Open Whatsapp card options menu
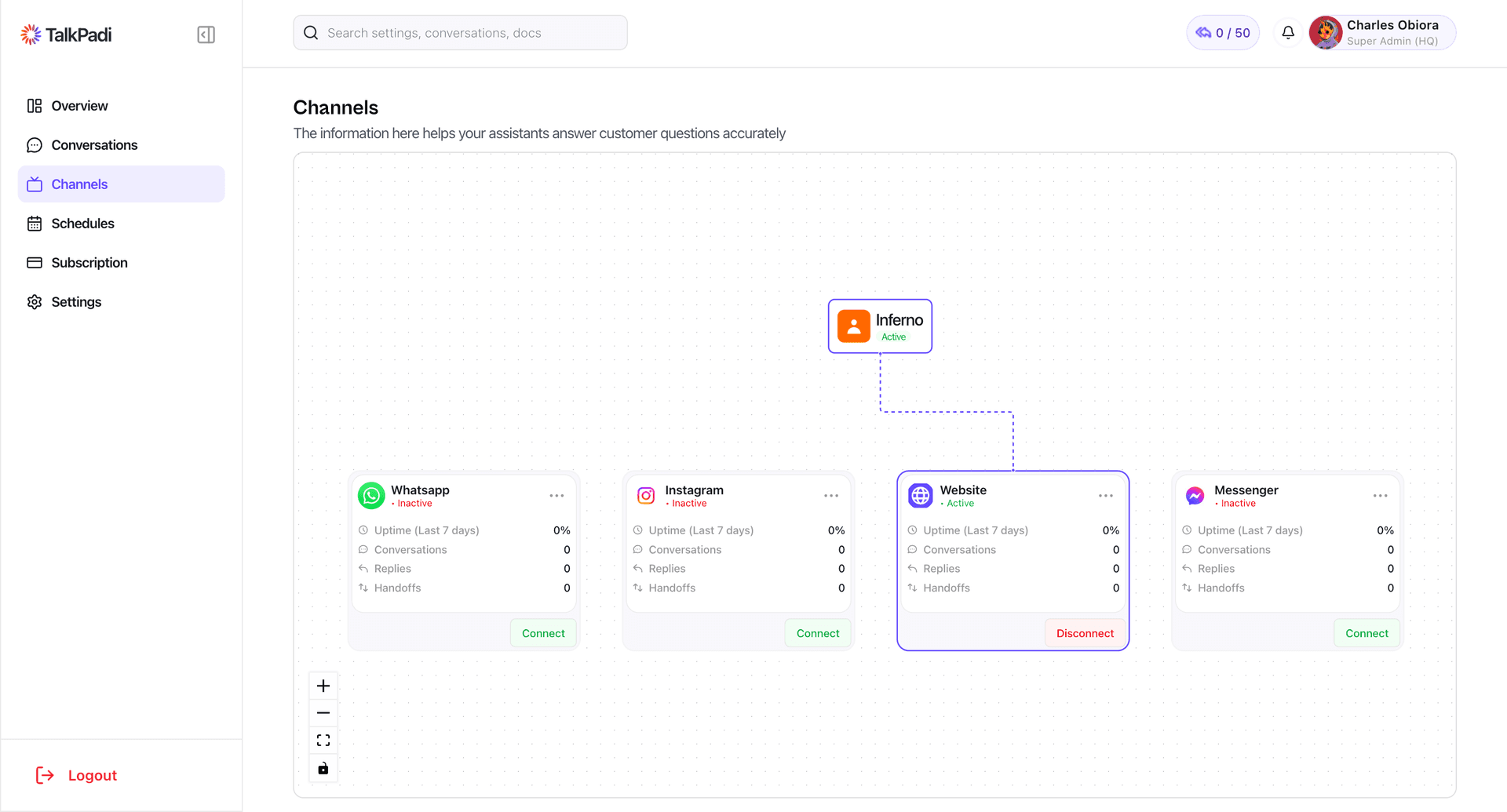 (x=556, y=496)
